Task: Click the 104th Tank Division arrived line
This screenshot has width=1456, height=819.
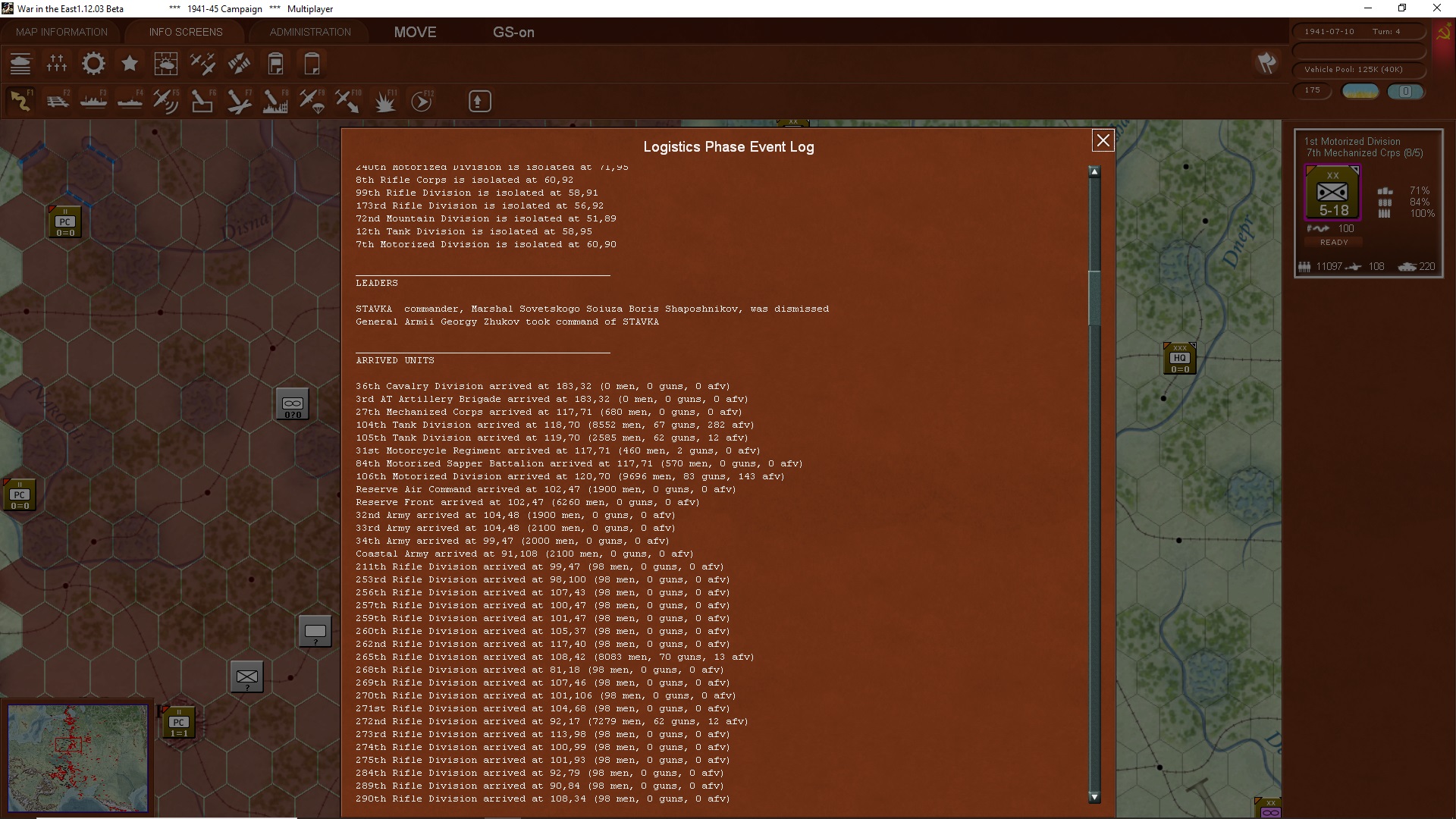Action: coord(555,425)
